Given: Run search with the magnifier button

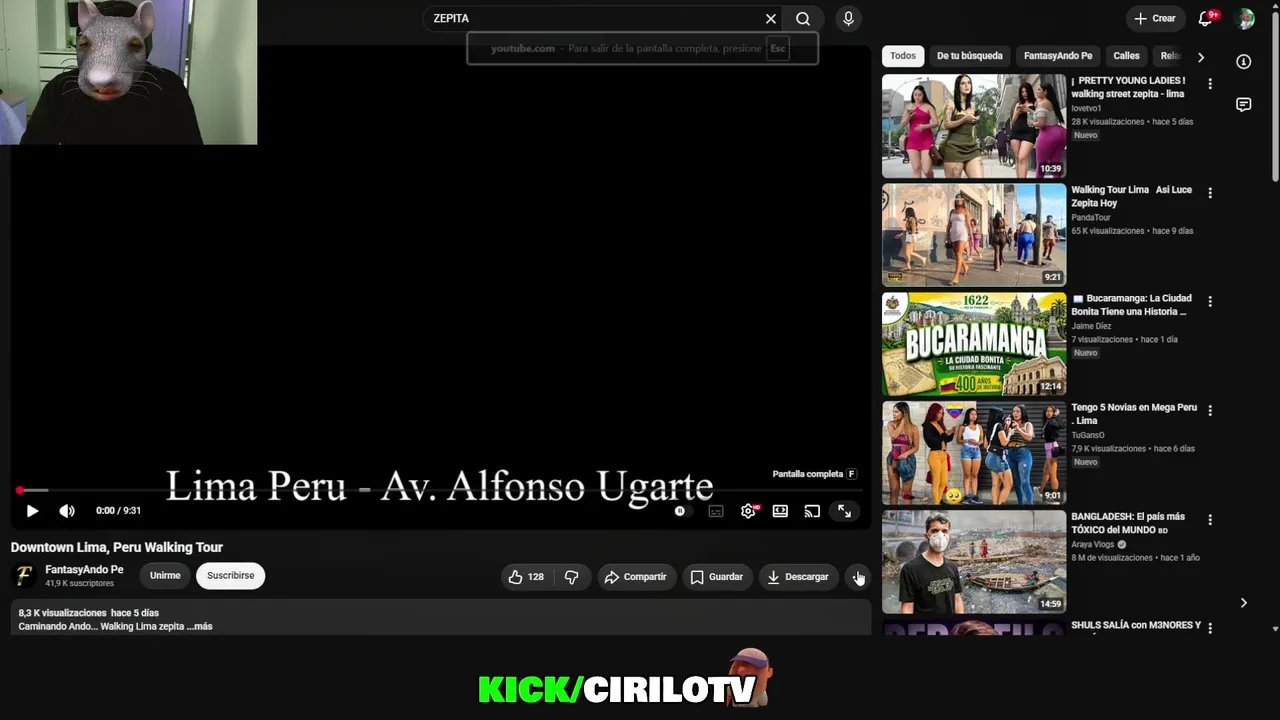Looking at the screenshot, I should (x=803, y=19).
